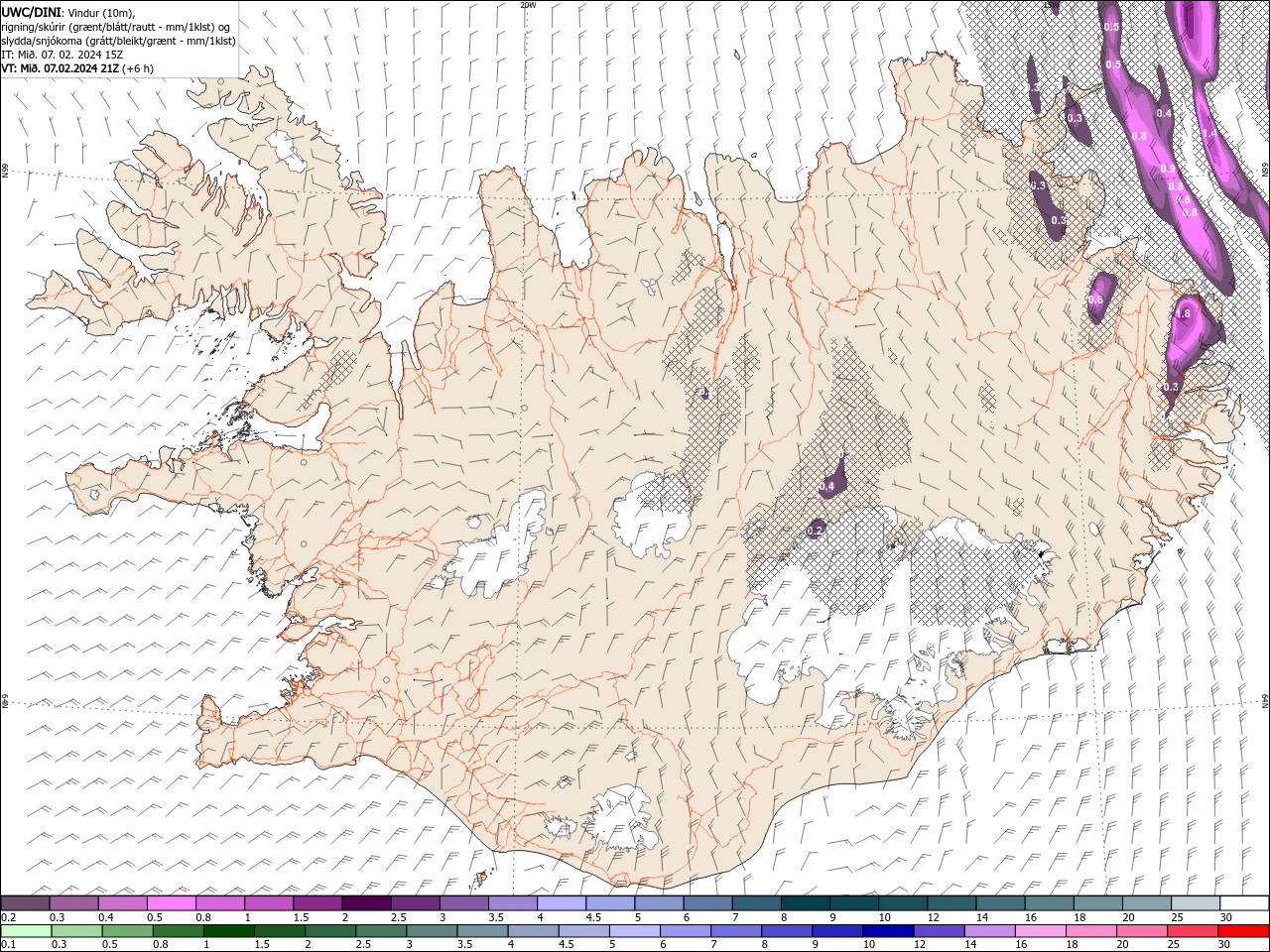The width and height of the screenshot is (1270, 952).
Task: Click the '(+6 h)' forecast offset text
Action: tap(138, 68)
